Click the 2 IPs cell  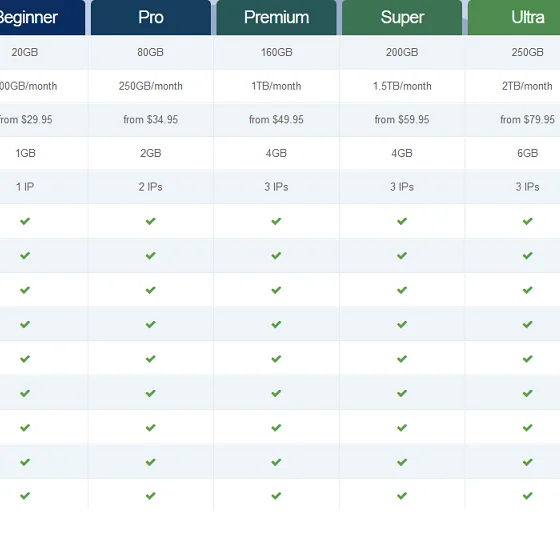tap(151, 187)
